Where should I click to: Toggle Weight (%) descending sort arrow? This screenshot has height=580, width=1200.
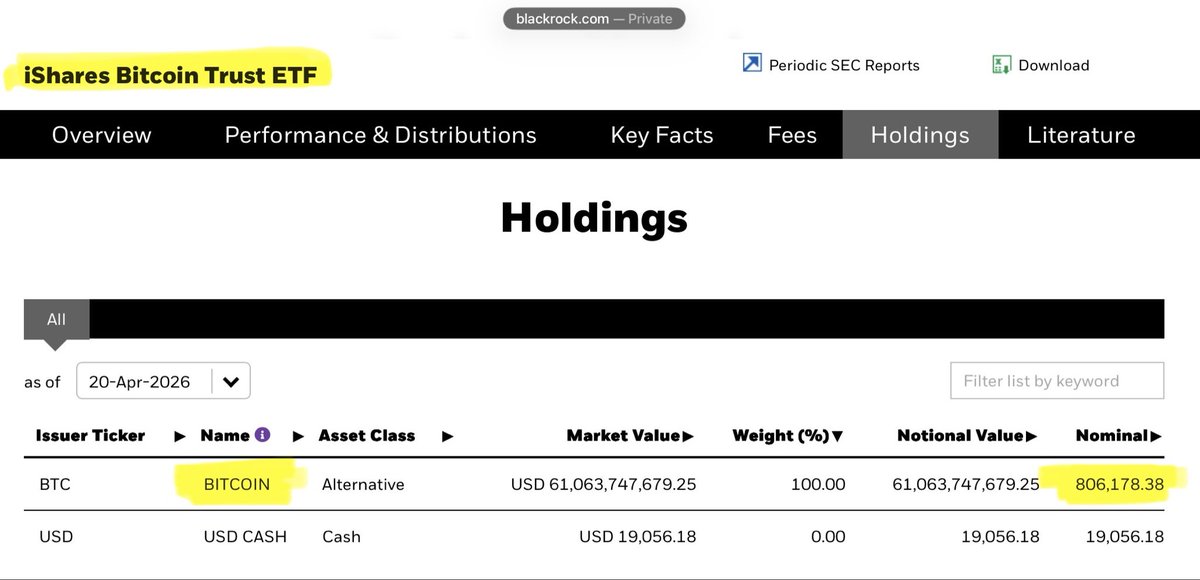click(838, 436)
